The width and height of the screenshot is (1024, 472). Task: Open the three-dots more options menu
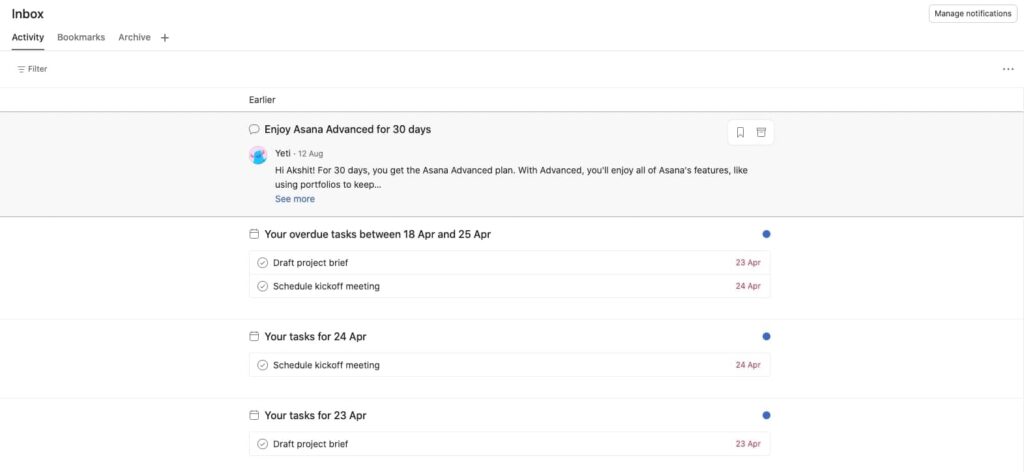pyautogui.click(x=1008, y=69)
